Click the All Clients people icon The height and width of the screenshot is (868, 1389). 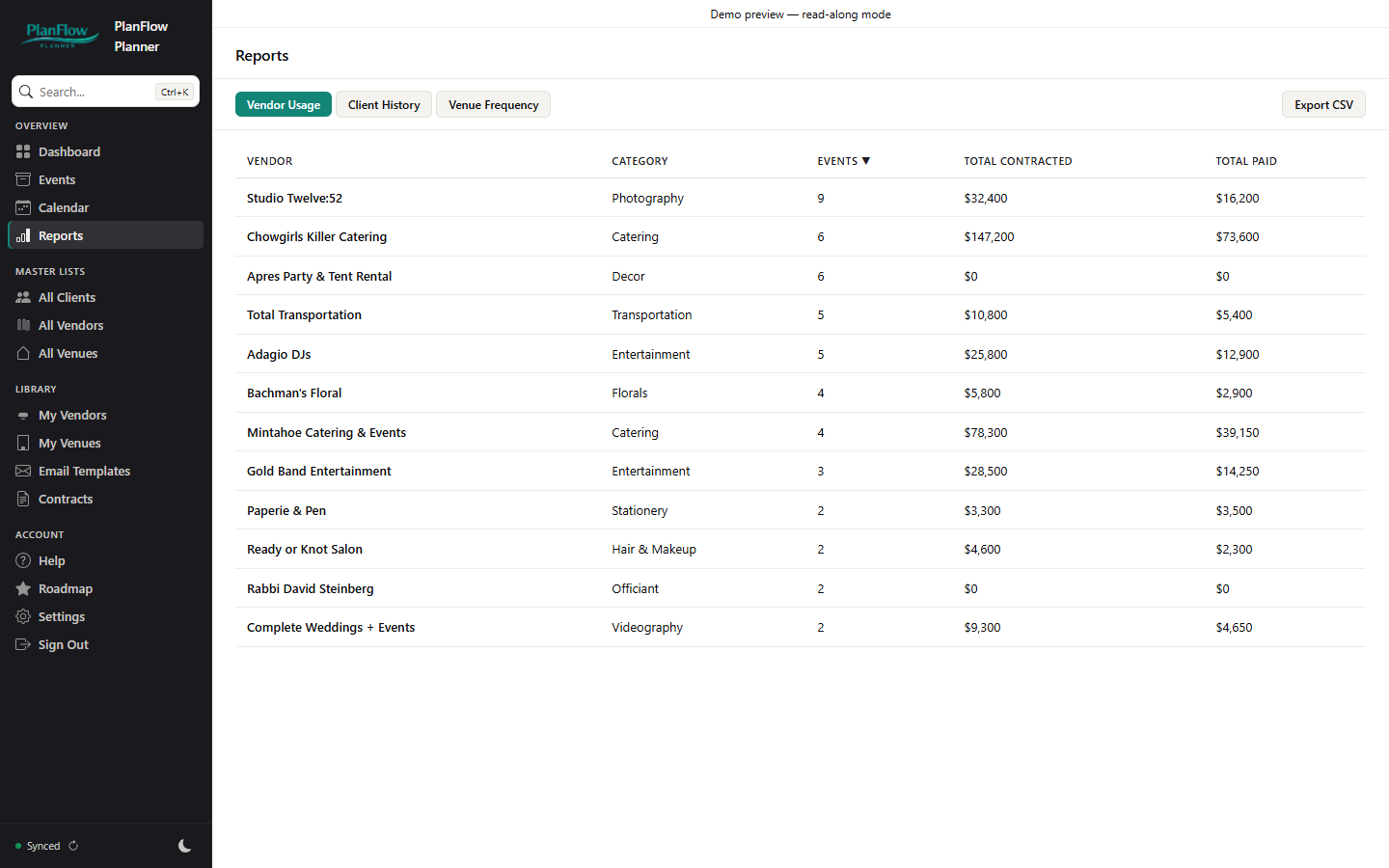[23, 297]
